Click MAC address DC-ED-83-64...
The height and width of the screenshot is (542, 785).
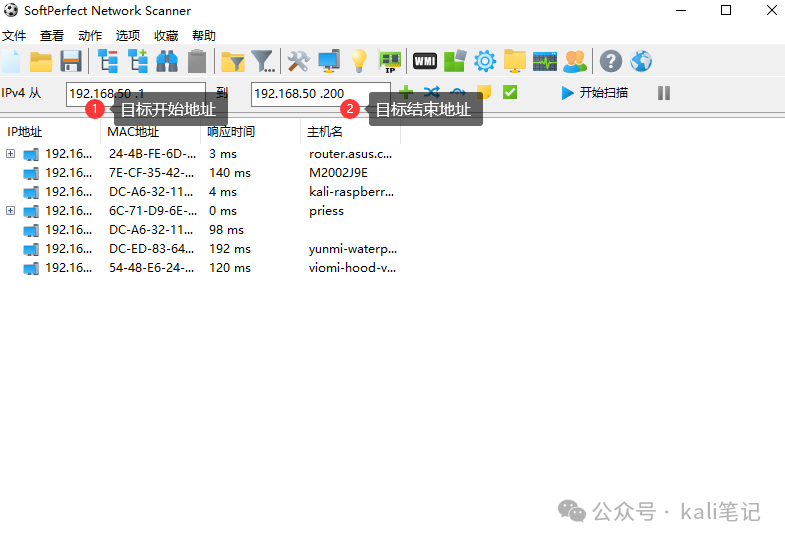point(152,249)
